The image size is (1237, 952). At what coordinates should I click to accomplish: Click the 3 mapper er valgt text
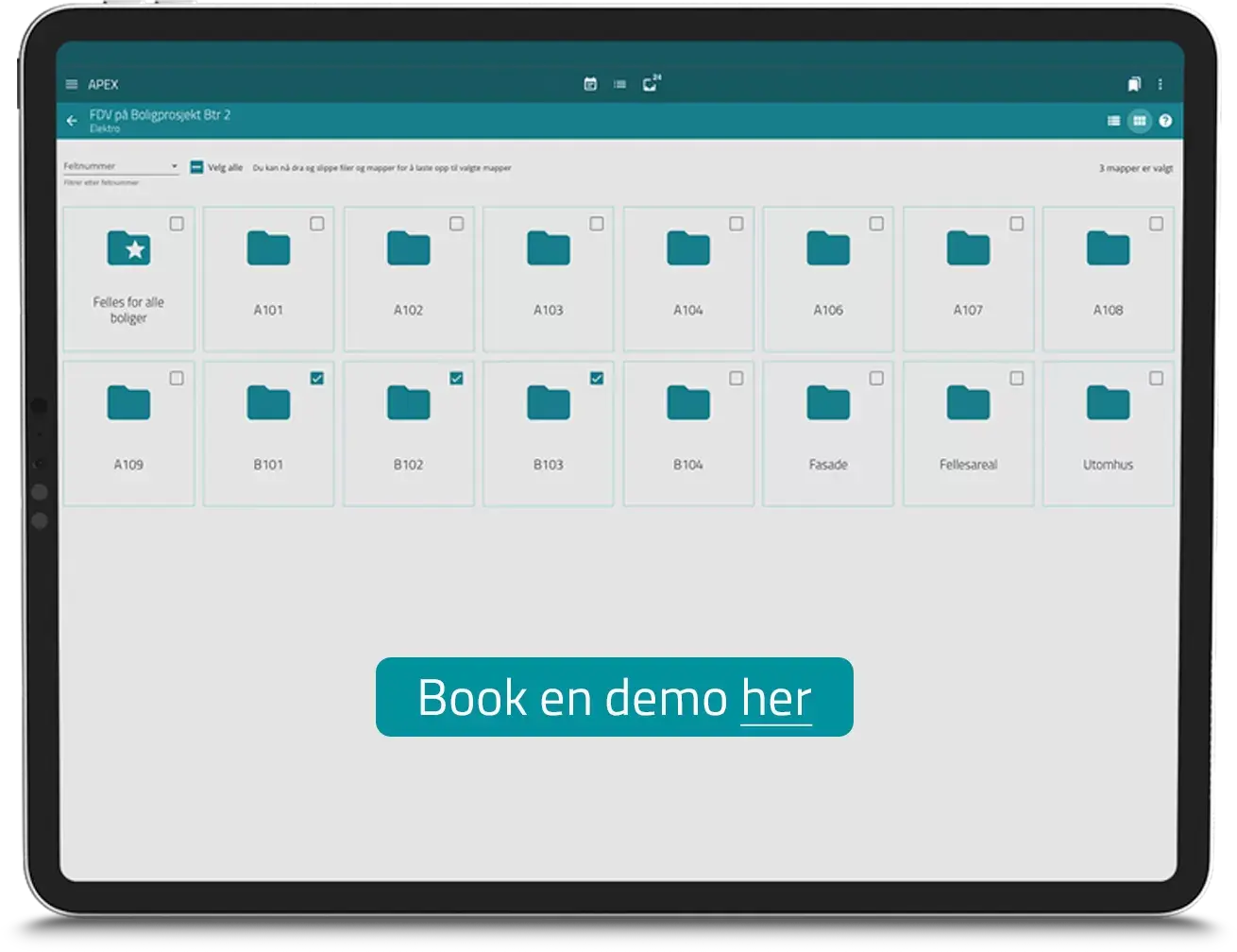click(x=1136, y=168)
